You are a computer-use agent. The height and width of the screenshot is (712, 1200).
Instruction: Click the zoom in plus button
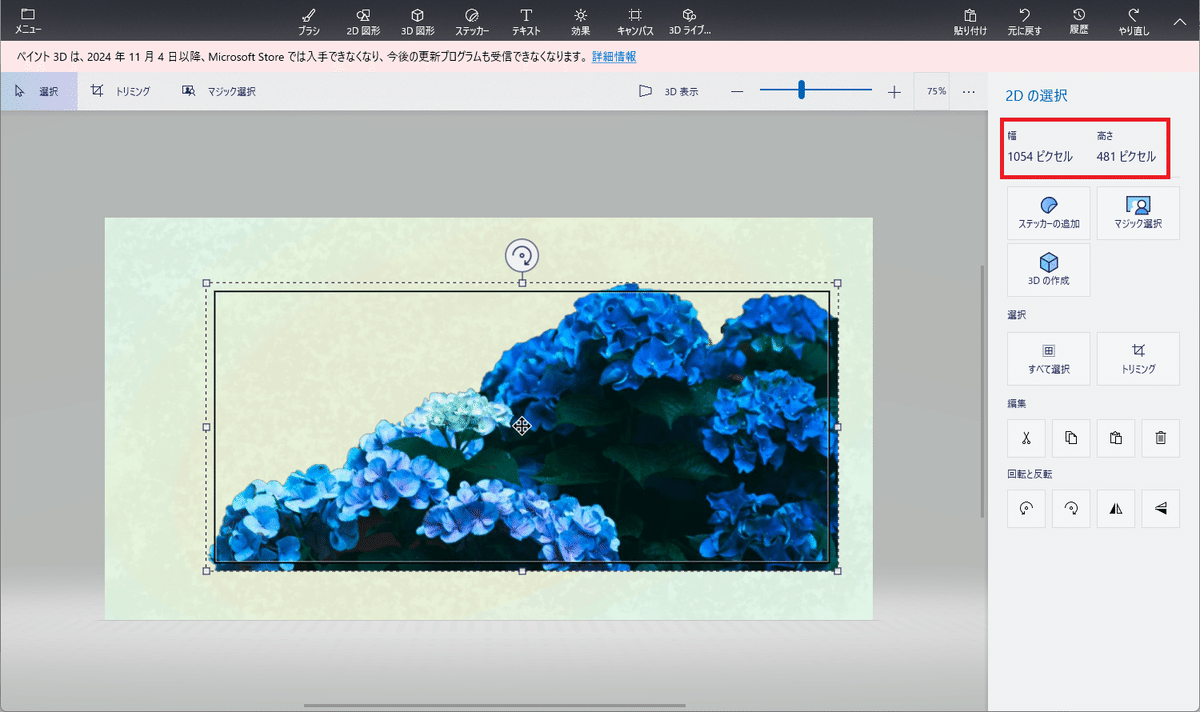[894, 92]
